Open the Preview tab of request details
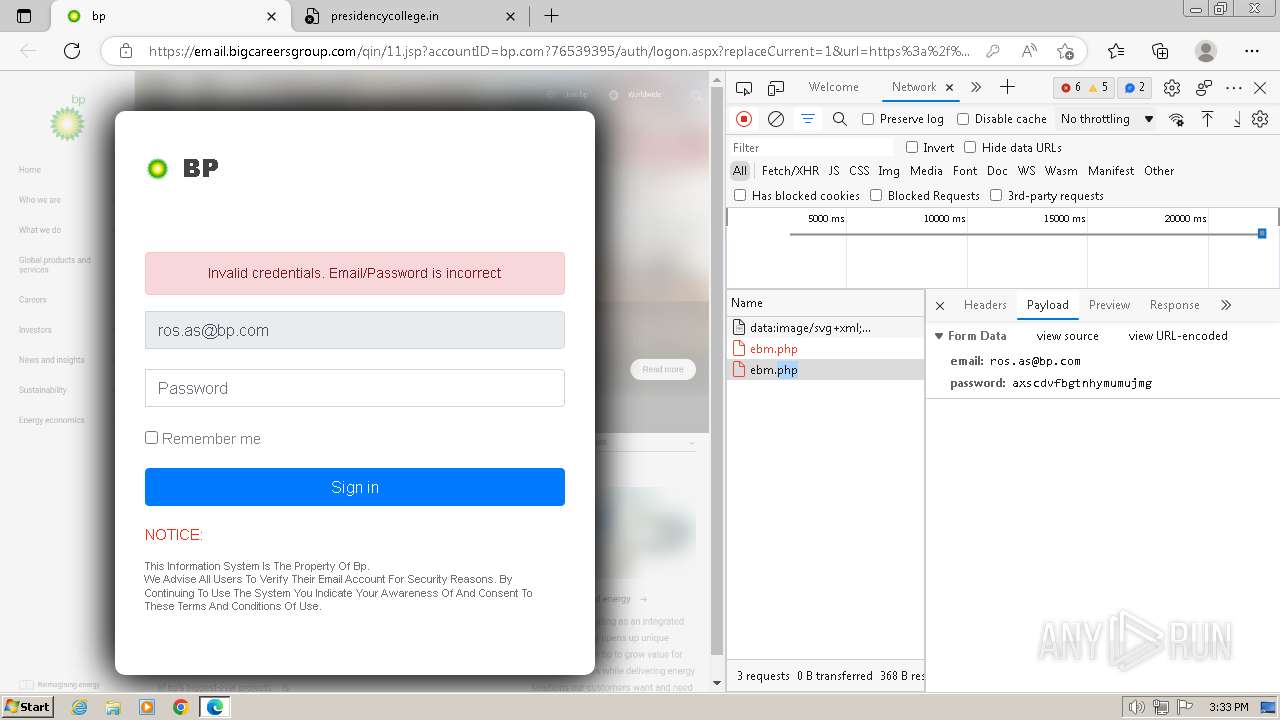1280x720 pixels. (1109, 305)
